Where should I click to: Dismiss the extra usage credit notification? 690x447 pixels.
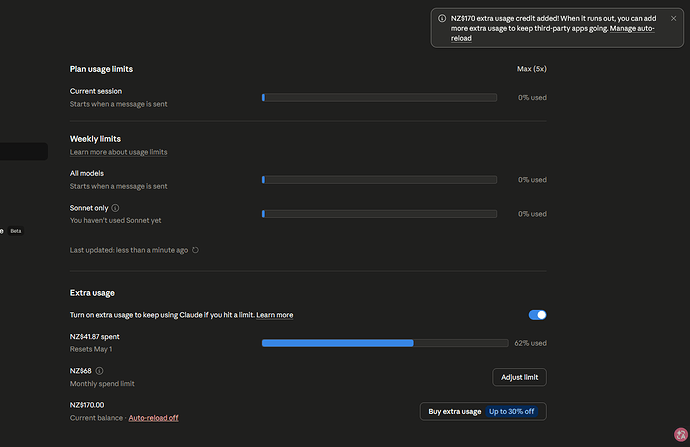(x=673, y=18)
